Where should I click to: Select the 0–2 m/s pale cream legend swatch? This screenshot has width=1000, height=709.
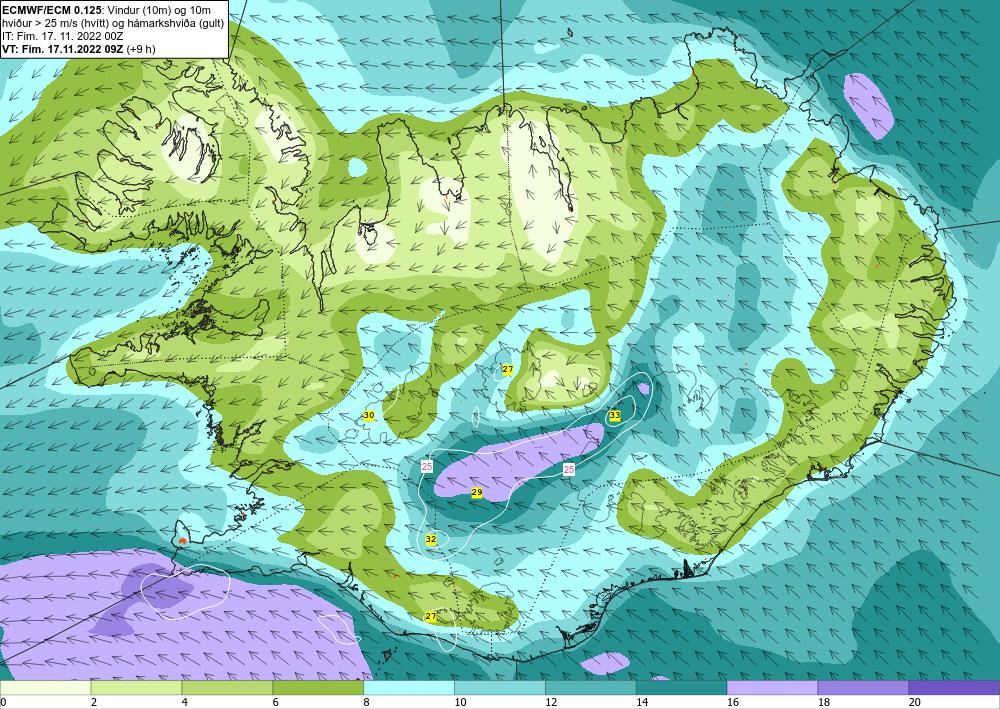pyautogui.click(x=45, y=688)
